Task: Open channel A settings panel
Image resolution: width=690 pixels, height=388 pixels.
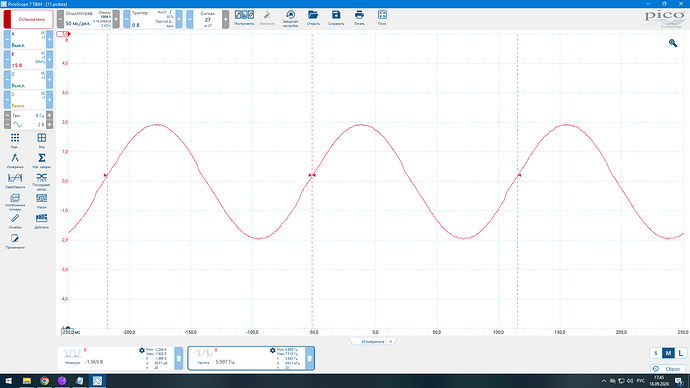Action: point(28,40)
